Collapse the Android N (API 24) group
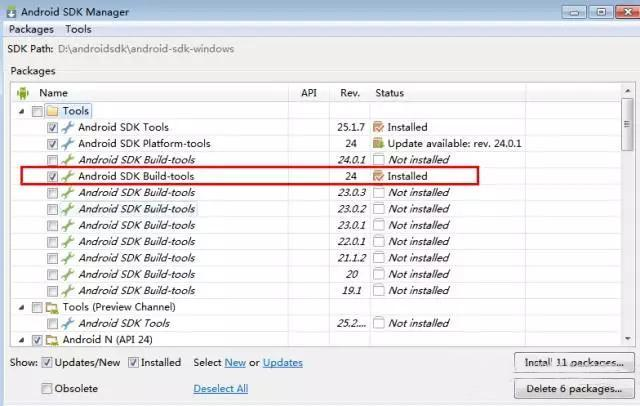The width and height of the screenshot is (640, 406). (22, 340)
